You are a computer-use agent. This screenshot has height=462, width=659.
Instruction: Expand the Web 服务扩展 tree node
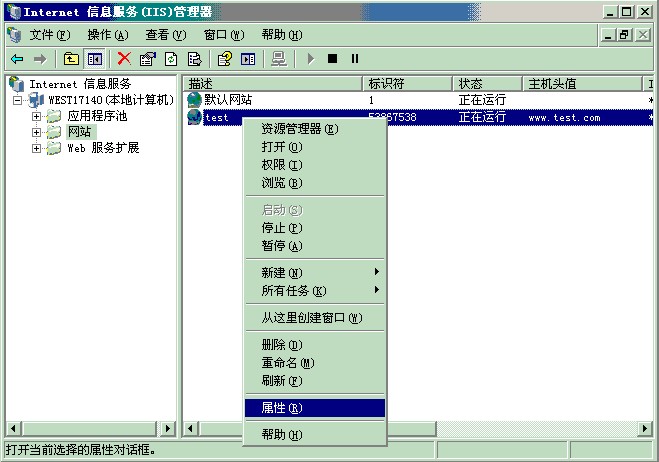coord(37,148)
